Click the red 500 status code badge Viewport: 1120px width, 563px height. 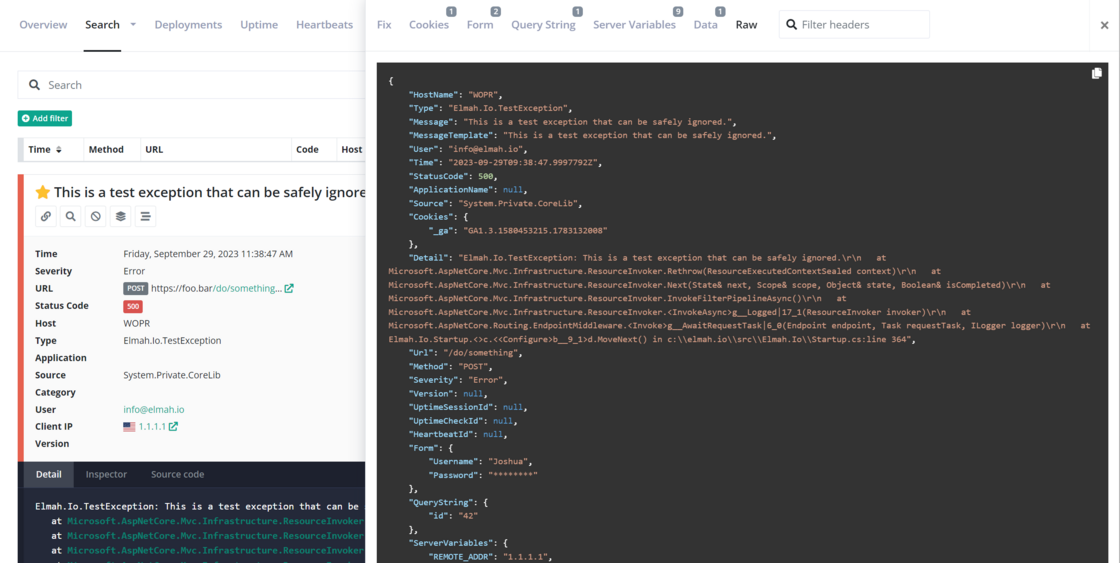coord(133,306)
